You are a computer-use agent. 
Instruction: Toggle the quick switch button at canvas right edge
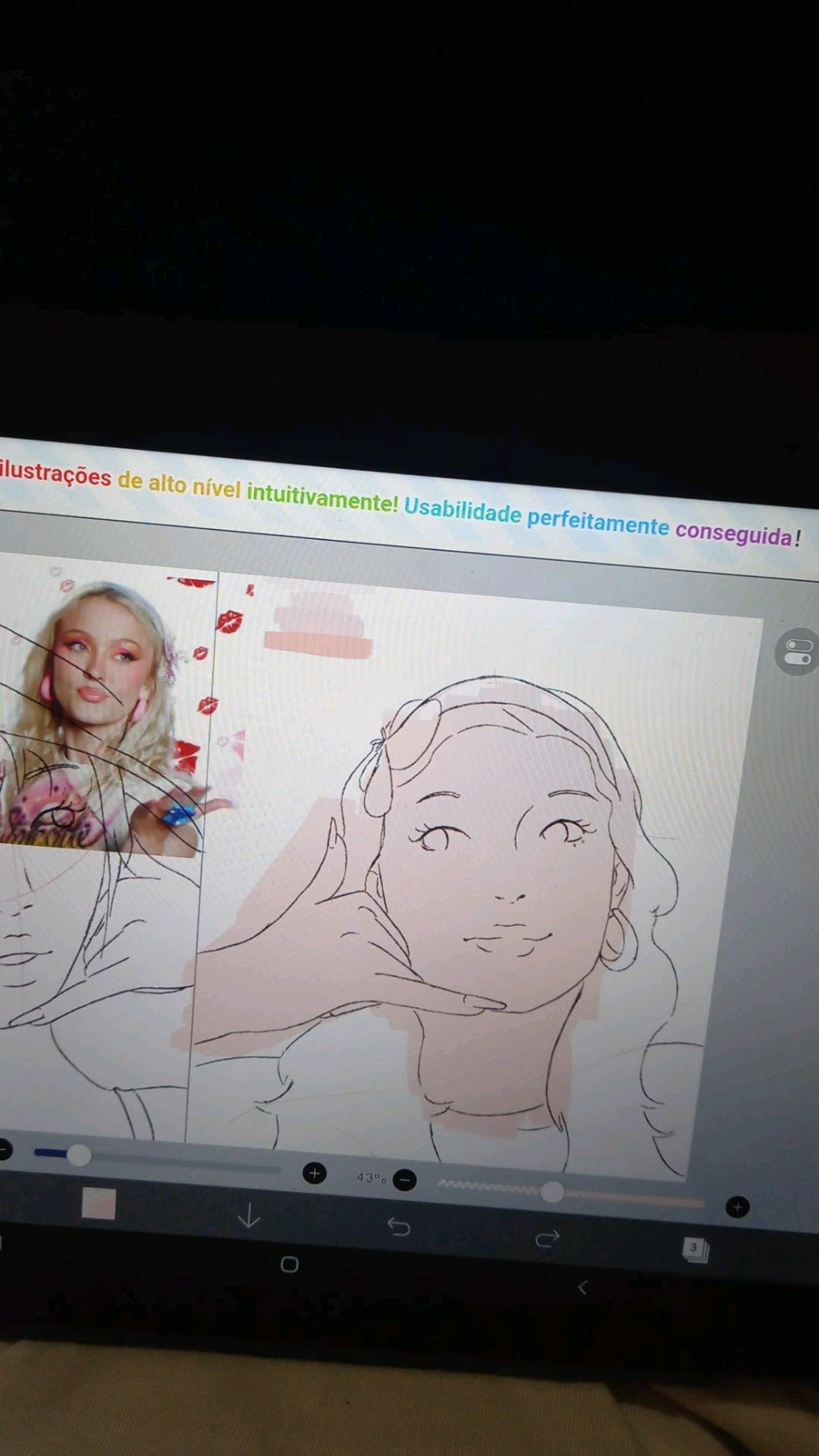[x=797, y=652]
